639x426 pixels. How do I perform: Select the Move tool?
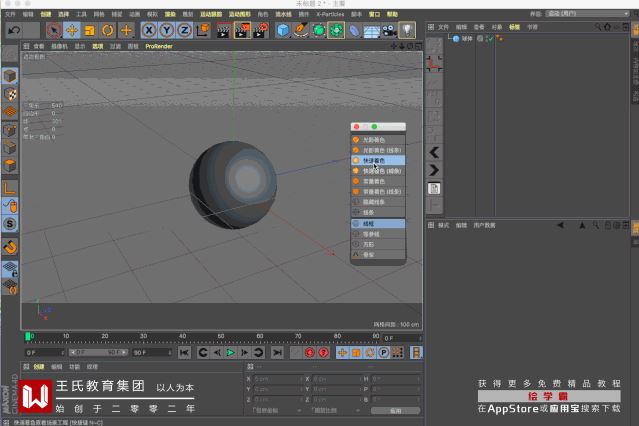(x=72, y=30)
